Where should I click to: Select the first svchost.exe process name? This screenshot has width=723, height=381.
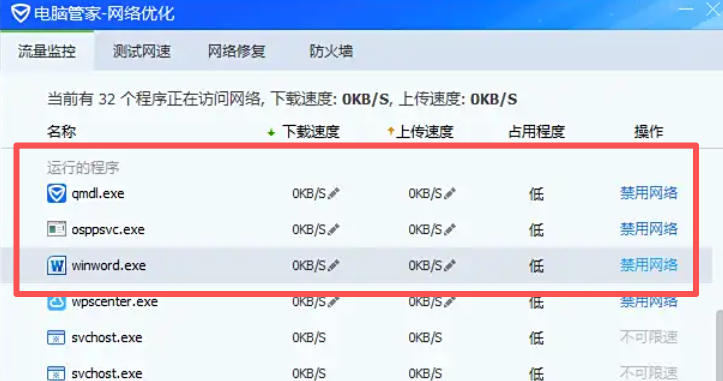point(107,338)
